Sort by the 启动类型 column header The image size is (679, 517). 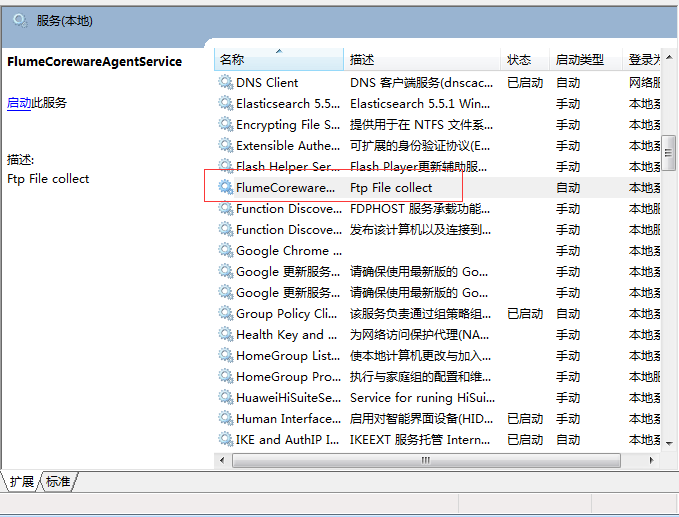586,59
